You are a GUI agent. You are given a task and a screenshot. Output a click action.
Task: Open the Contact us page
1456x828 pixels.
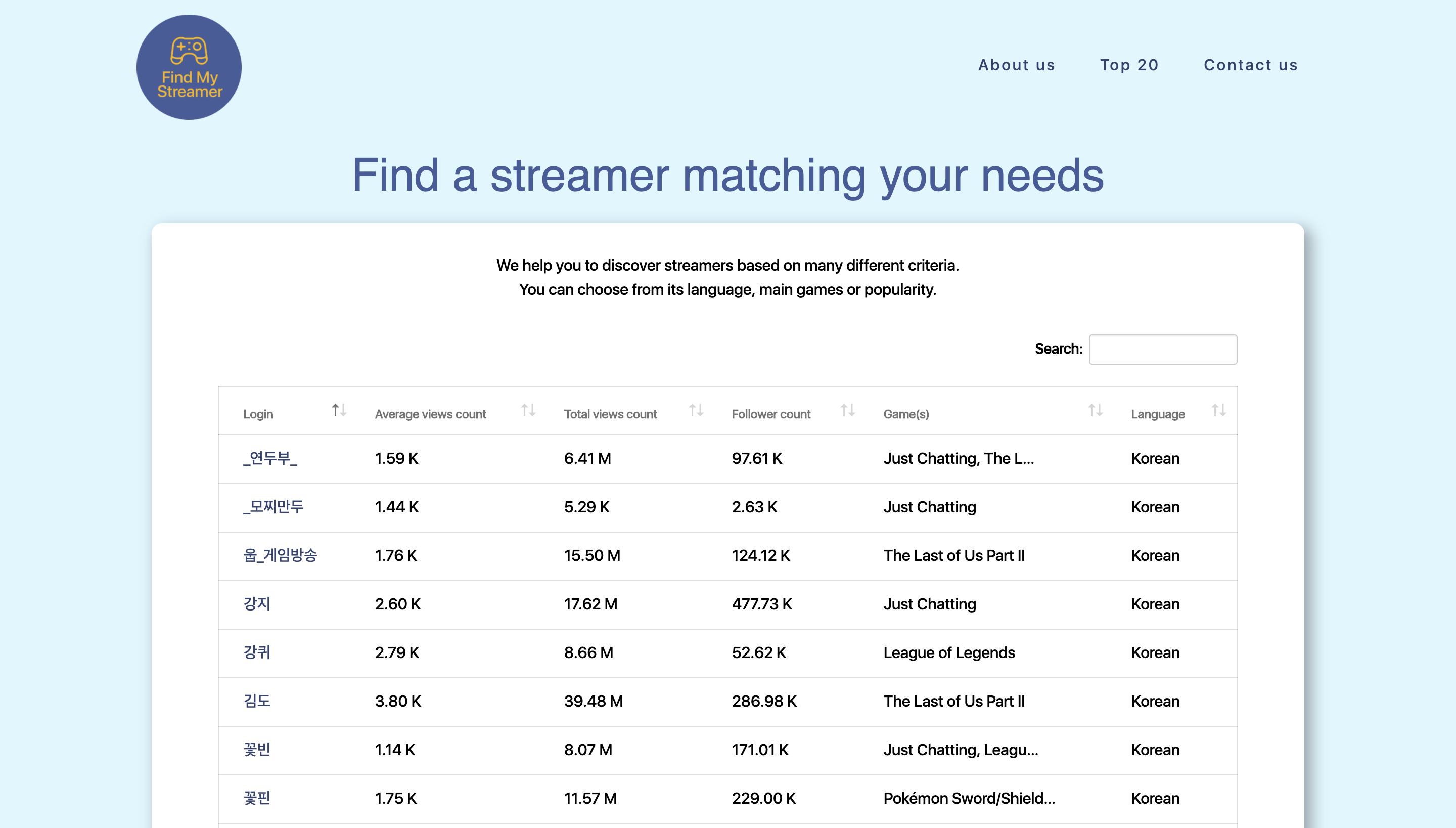tap(1250, 65)
